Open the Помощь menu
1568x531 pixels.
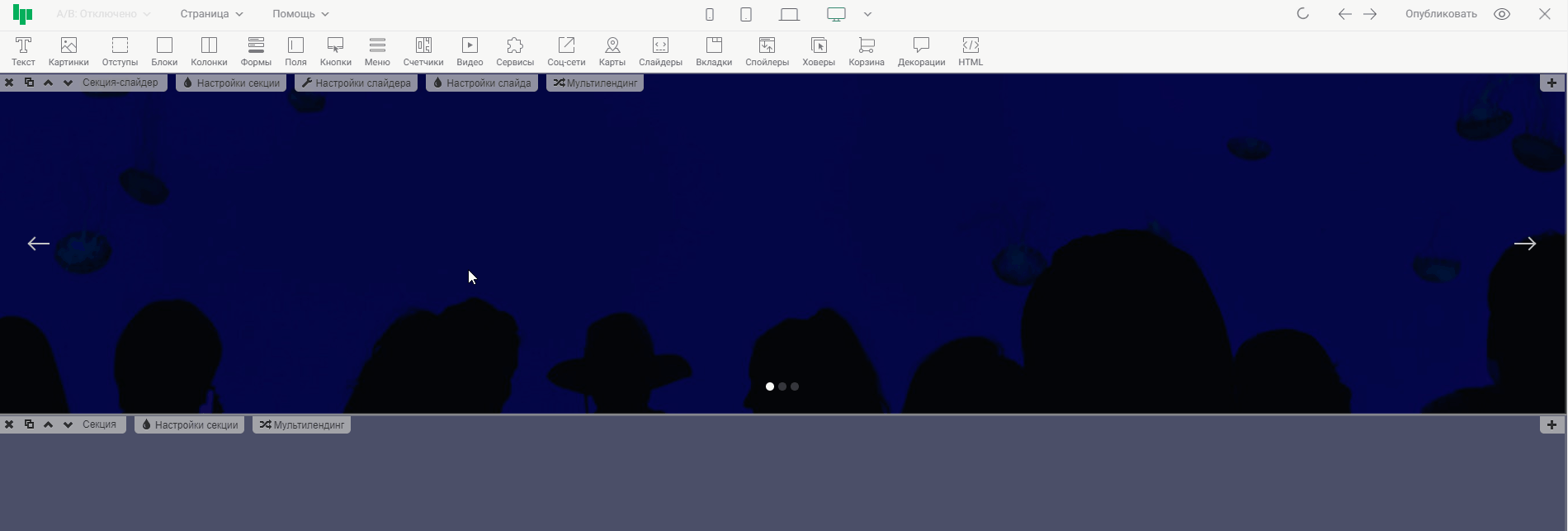click(x=300, y=14)
